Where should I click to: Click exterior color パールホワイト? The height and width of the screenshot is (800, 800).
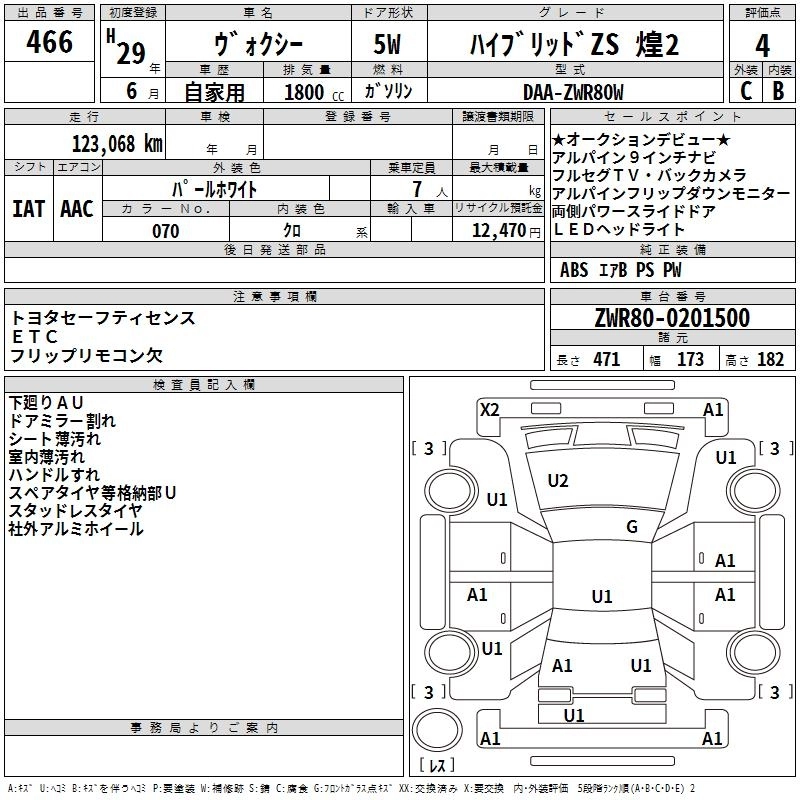pos(215,189)
